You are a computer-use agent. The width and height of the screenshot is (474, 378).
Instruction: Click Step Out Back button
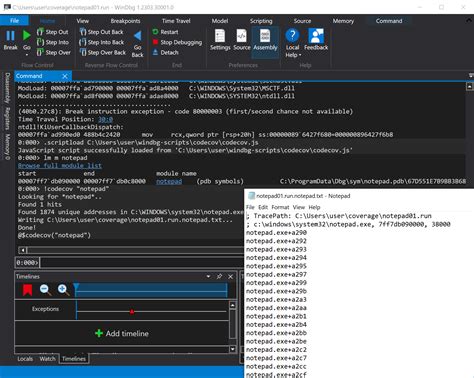(102, 32)
